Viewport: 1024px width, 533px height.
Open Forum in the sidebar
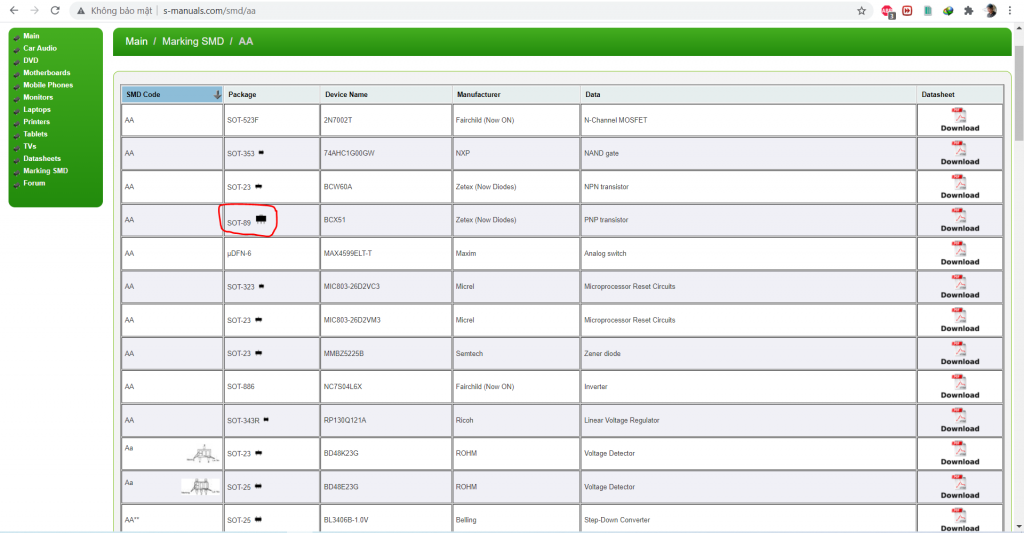[x=34, y=183]
